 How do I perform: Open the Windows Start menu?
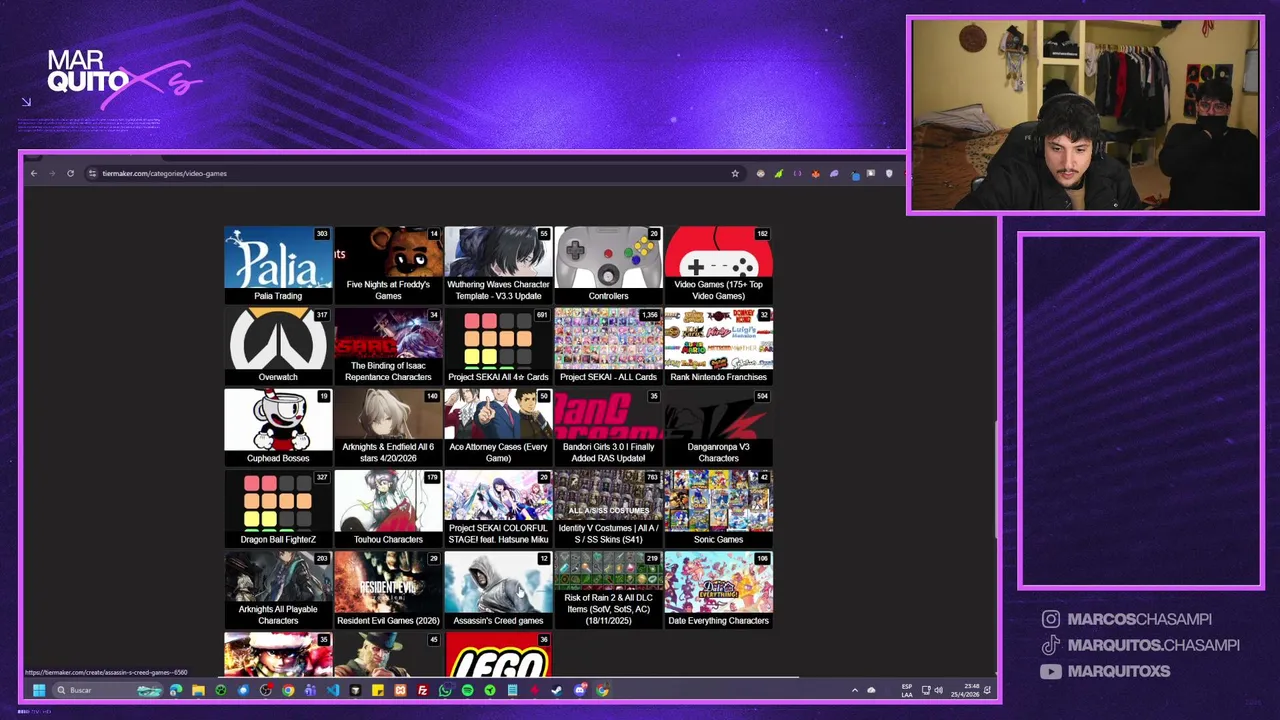pyautogui.click(x=39, y=690)
